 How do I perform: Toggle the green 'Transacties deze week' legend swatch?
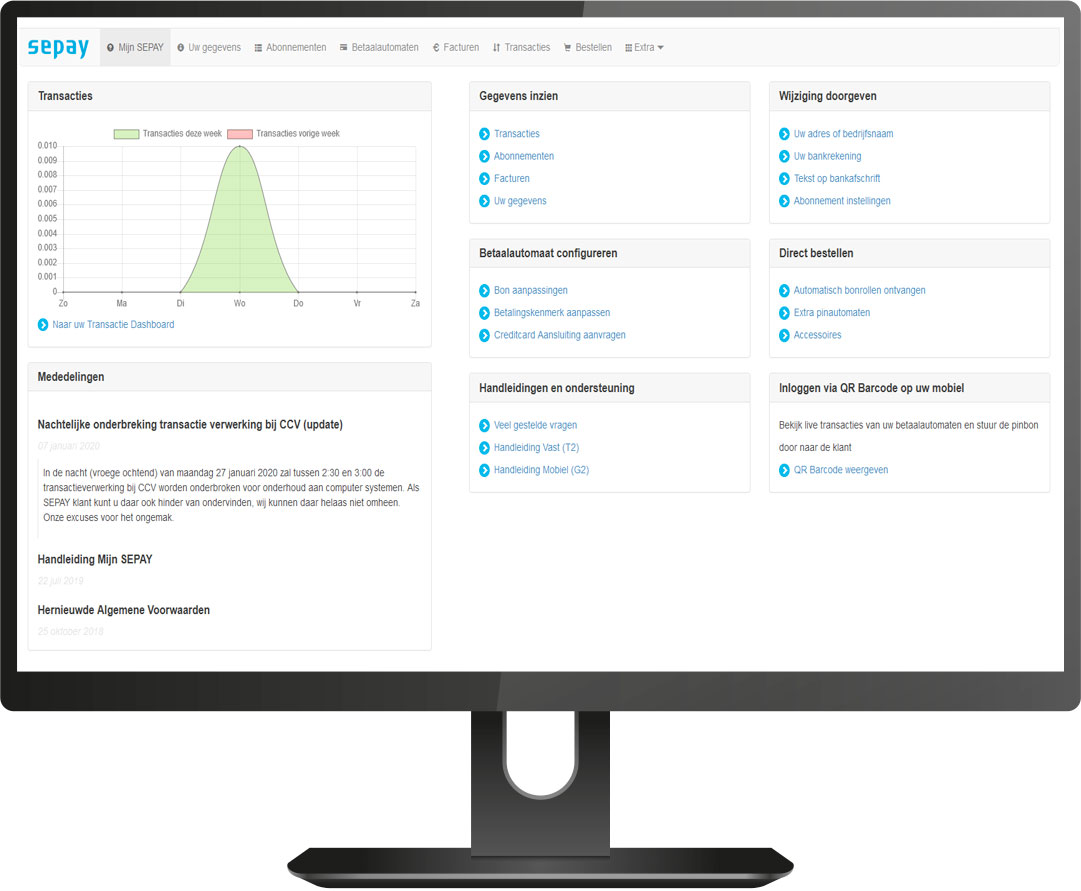pos(127,134)
